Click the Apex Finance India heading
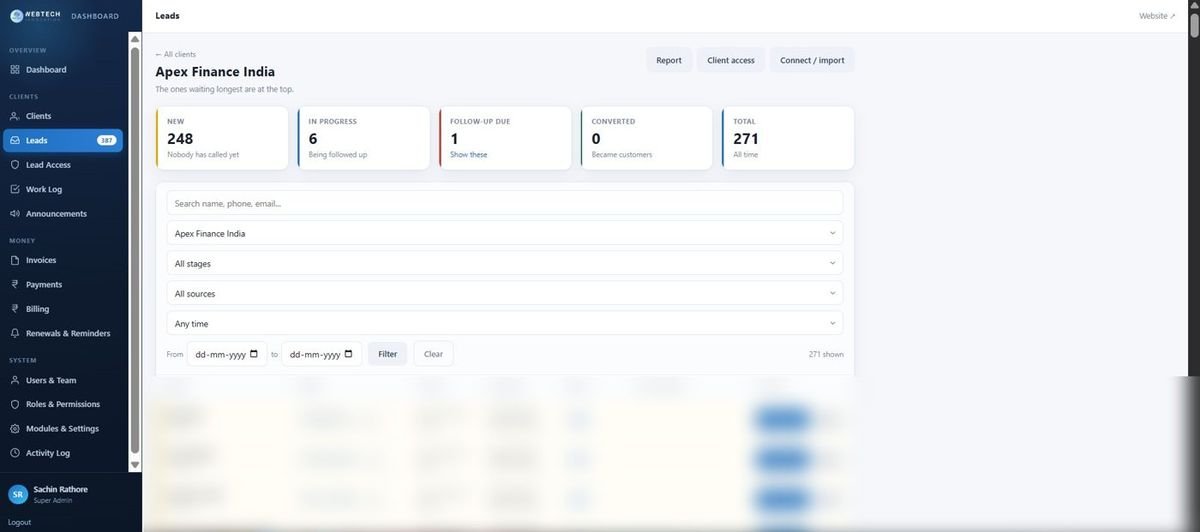The image size is (1200, 532). click(x=215, y=72)
